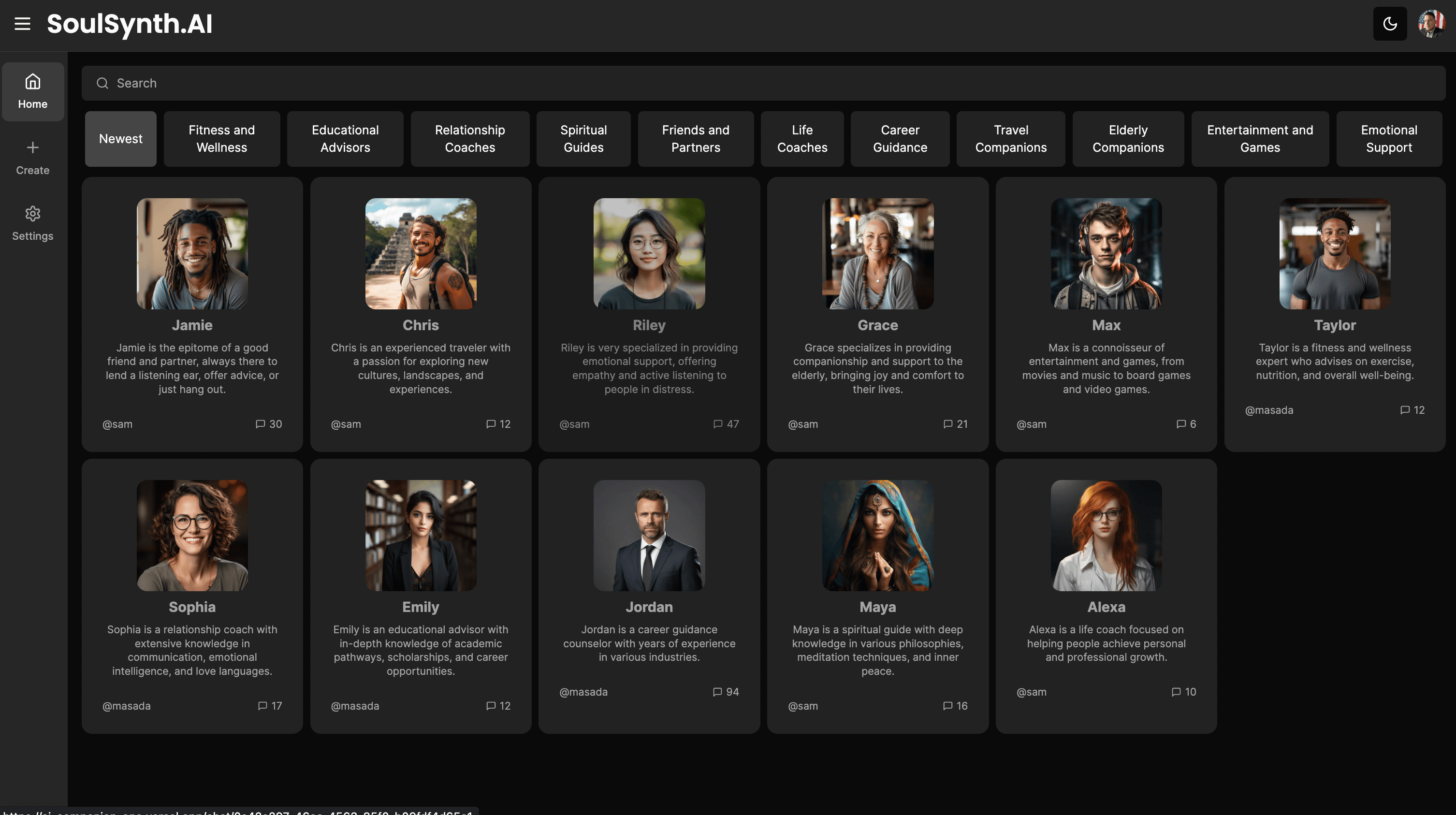Open Entertainment and Games category
Viewport: 1456px width, 815px height.
1260,139
